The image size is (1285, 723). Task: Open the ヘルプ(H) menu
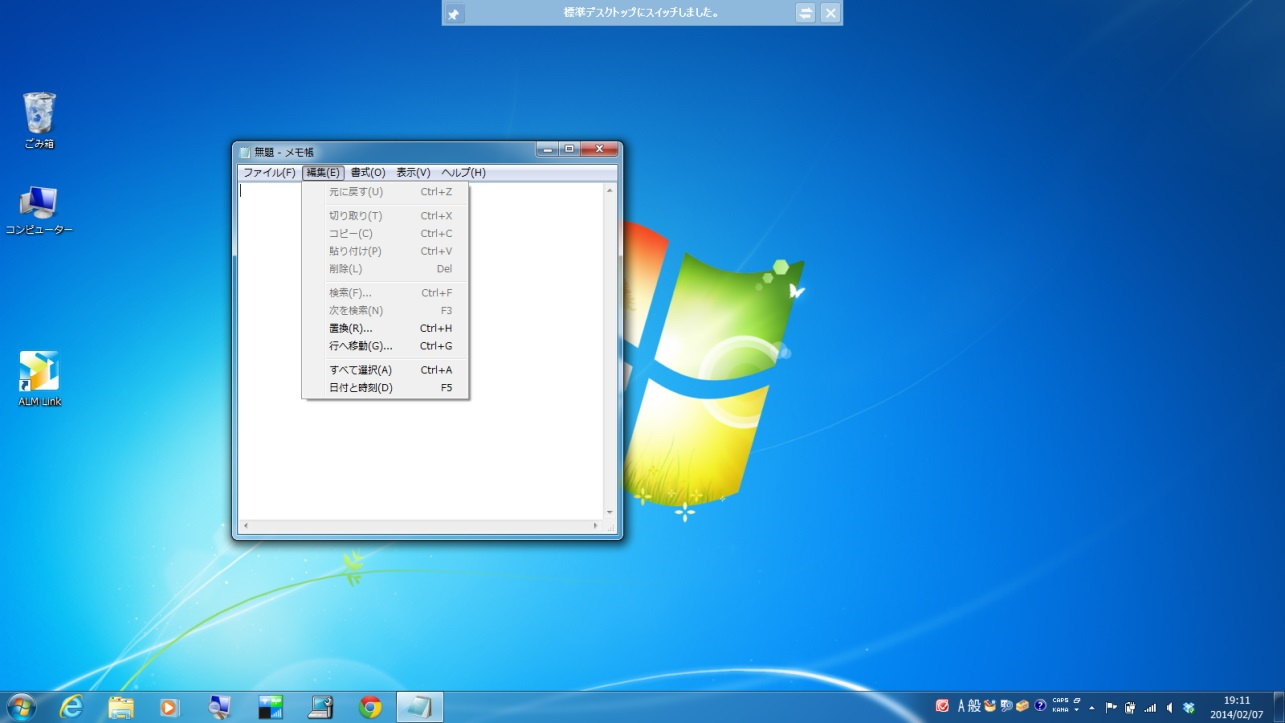pyautogui.click(x=463, y=173)
